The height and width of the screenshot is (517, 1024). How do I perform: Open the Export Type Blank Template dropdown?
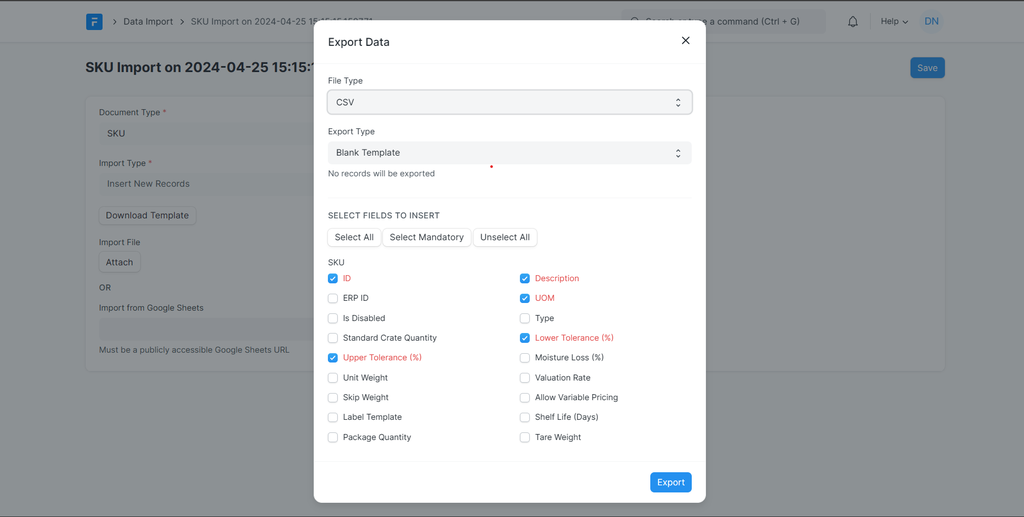tap(509, 153)
